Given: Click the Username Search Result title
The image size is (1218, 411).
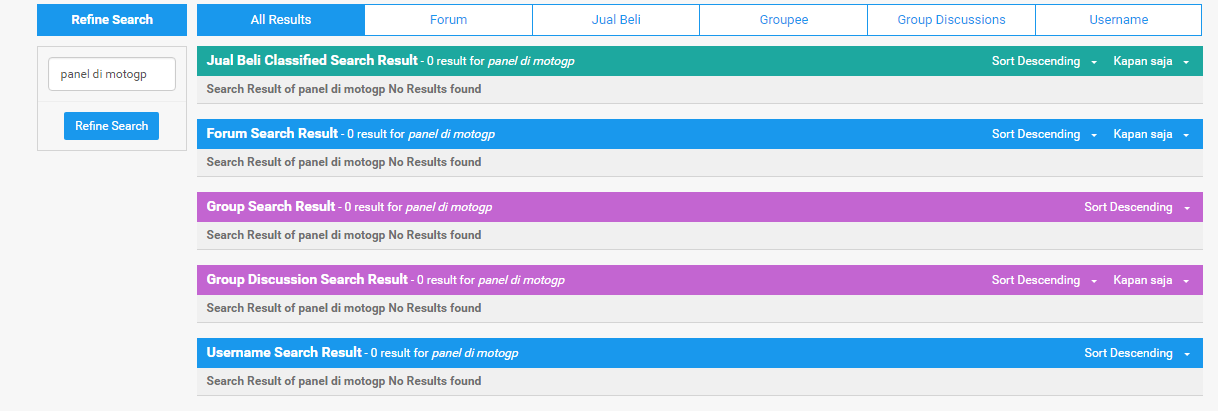Looking at the screenshot, I should click(x=284, y=353).
